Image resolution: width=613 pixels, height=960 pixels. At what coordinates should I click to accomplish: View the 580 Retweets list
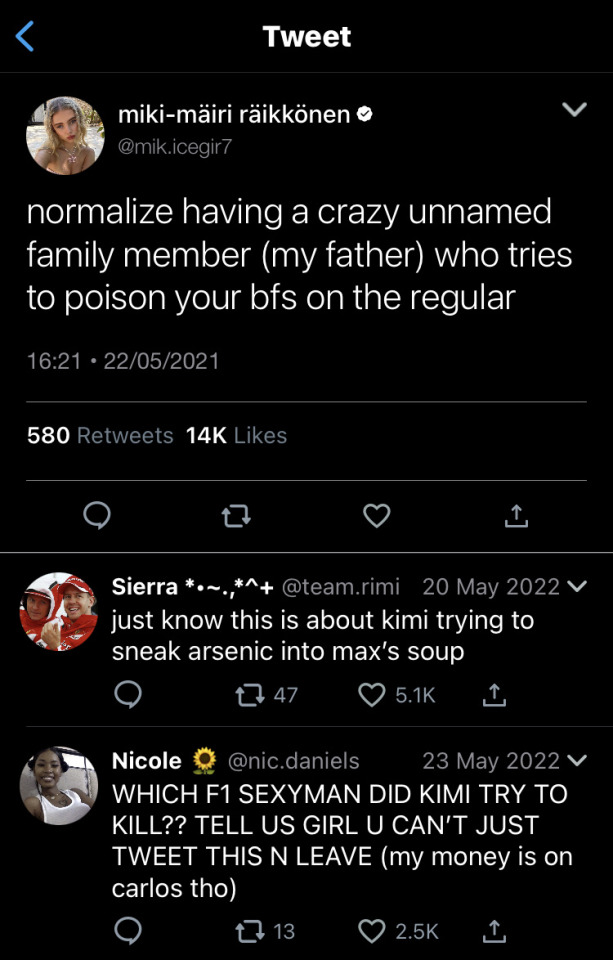coord(100,436)
